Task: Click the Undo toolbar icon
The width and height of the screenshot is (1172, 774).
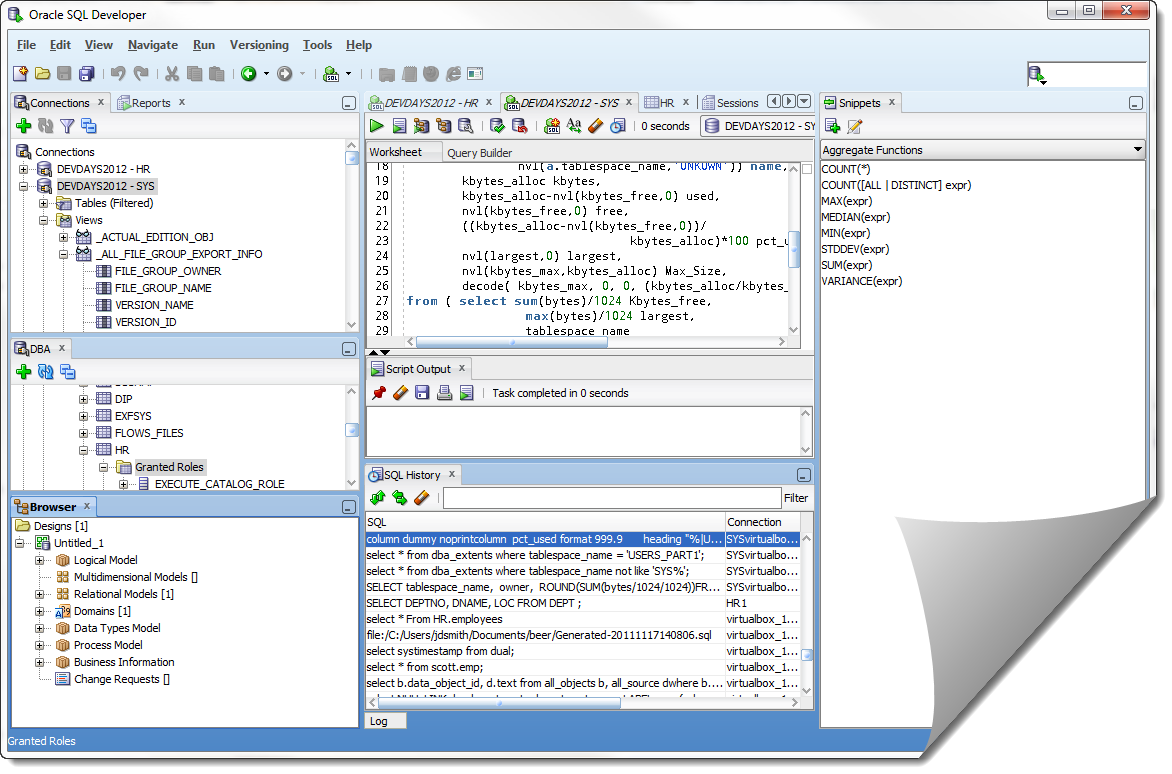Action: coord(118,73)
